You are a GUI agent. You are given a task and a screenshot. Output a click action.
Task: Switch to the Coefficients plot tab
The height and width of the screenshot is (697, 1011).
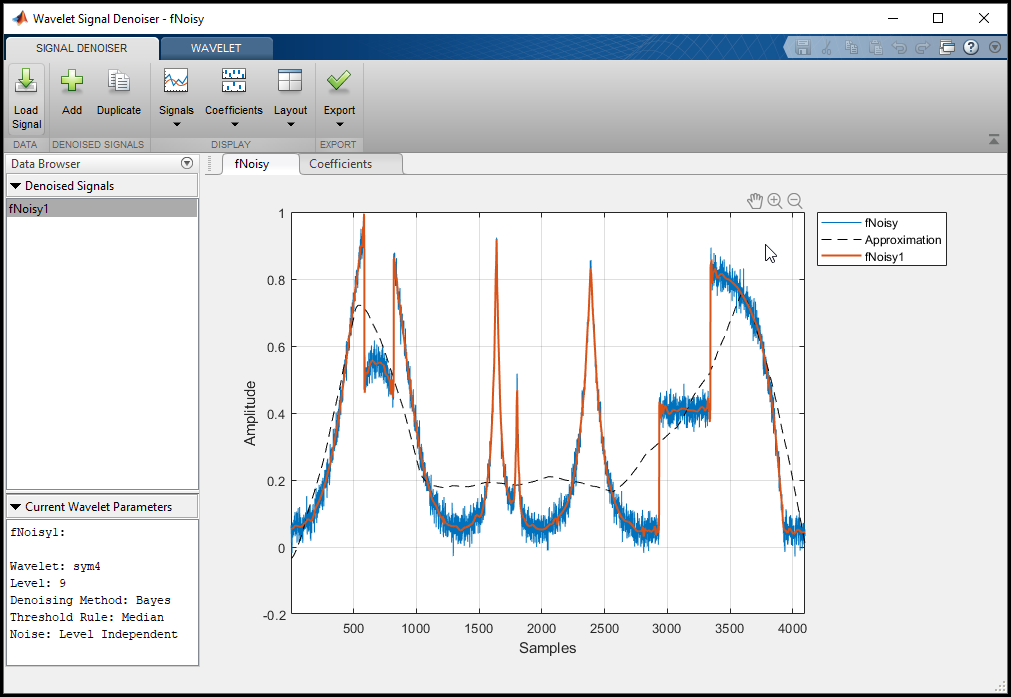pos(340,164)
